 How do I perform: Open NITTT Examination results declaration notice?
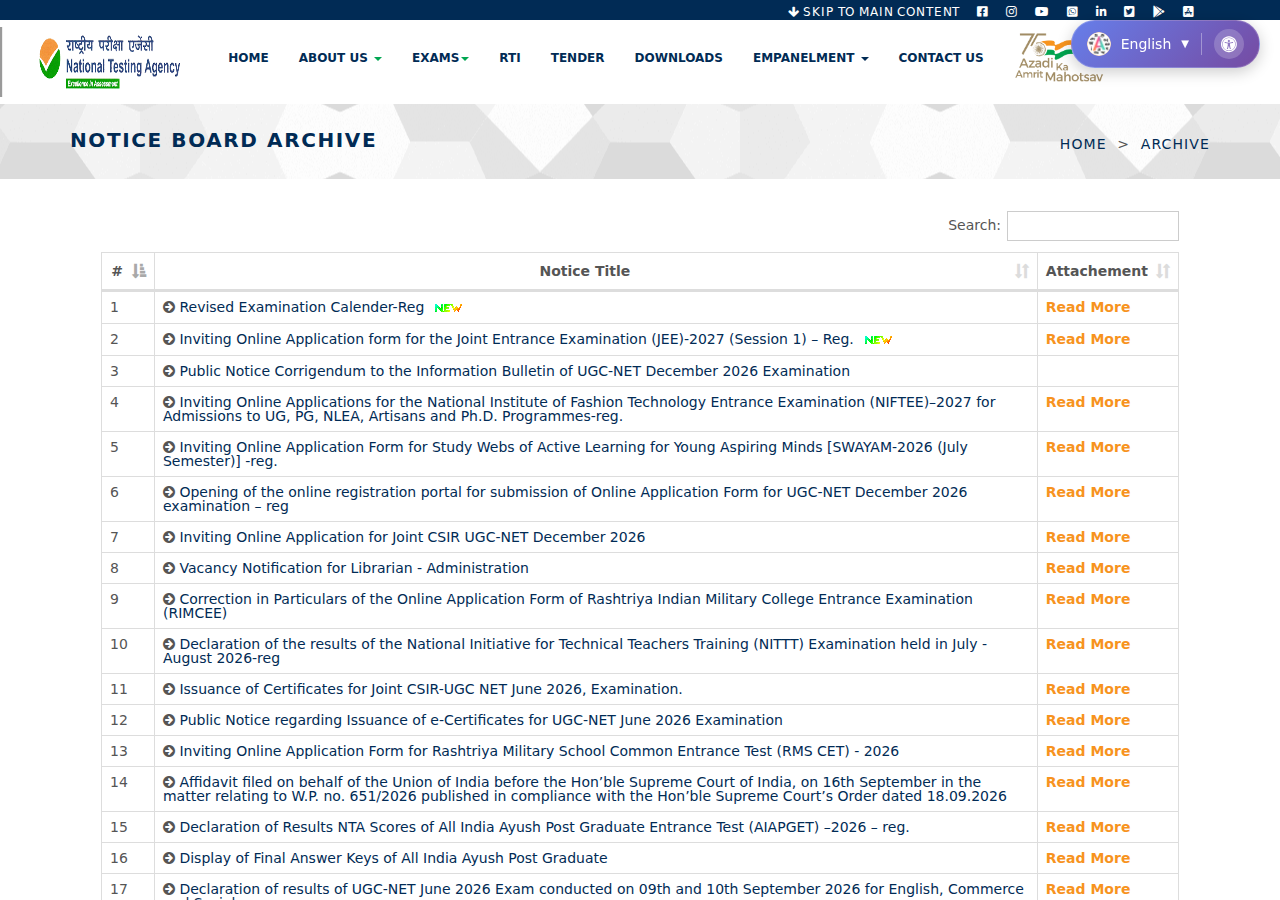click(x=575, y=652)
